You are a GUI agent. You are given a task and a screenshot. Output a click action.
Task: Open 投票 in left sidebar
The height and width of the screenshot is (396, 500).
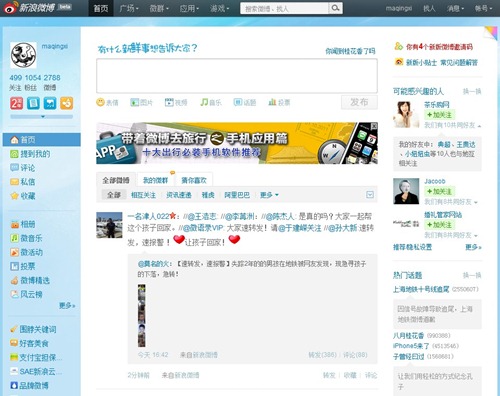(x=23, y=266)
